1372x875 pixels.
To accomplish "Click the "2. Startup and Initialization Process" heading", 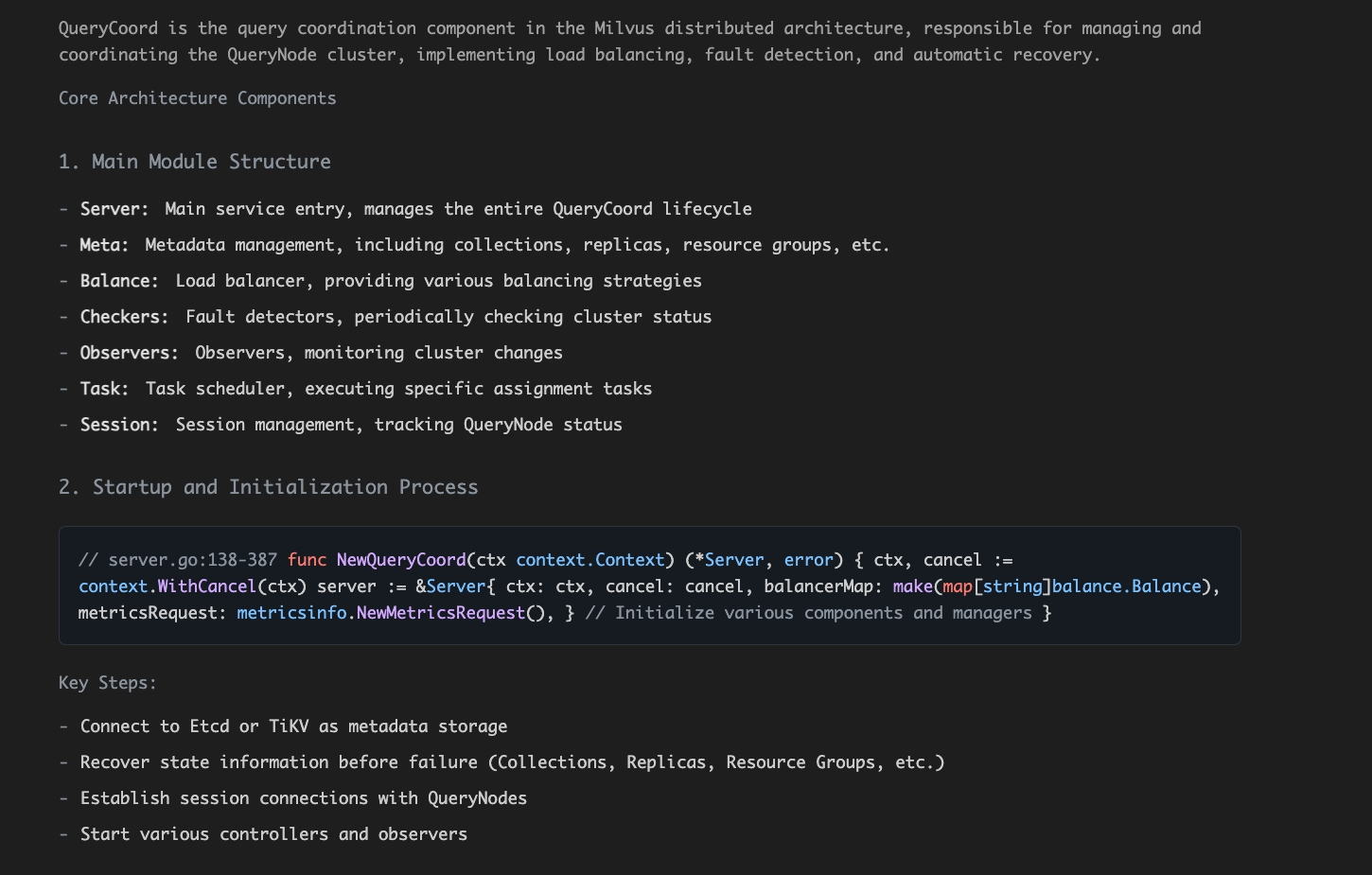I will (x=268, y=487).
